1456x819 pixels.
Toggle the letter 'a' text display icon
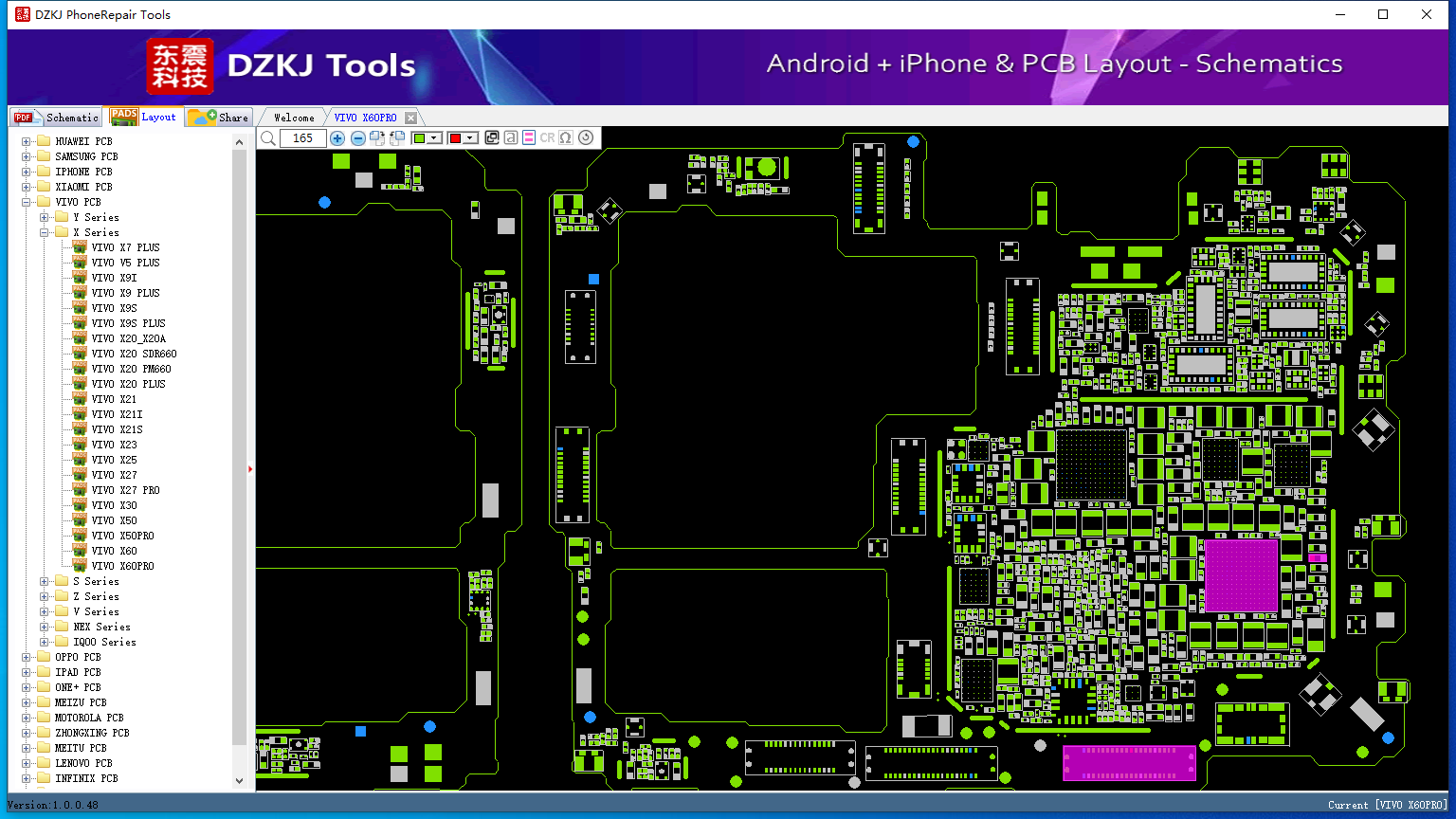[x=511, y=138]
